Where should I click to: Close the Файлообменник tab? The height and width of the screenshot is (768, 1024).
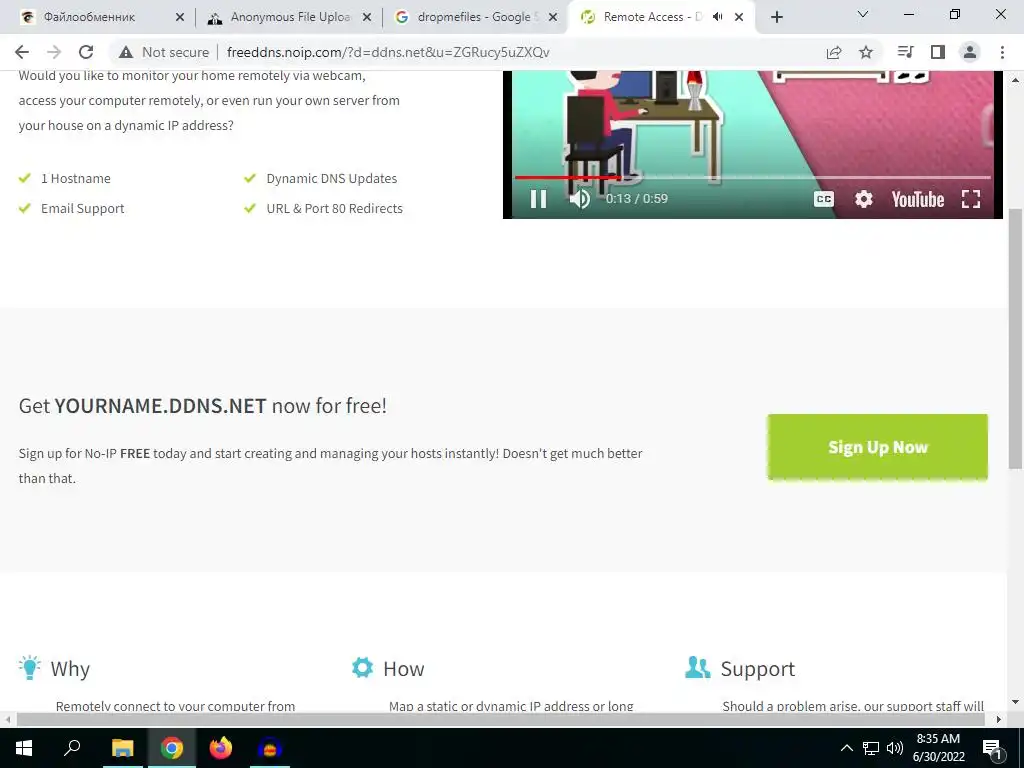click(x=180, y=18)
